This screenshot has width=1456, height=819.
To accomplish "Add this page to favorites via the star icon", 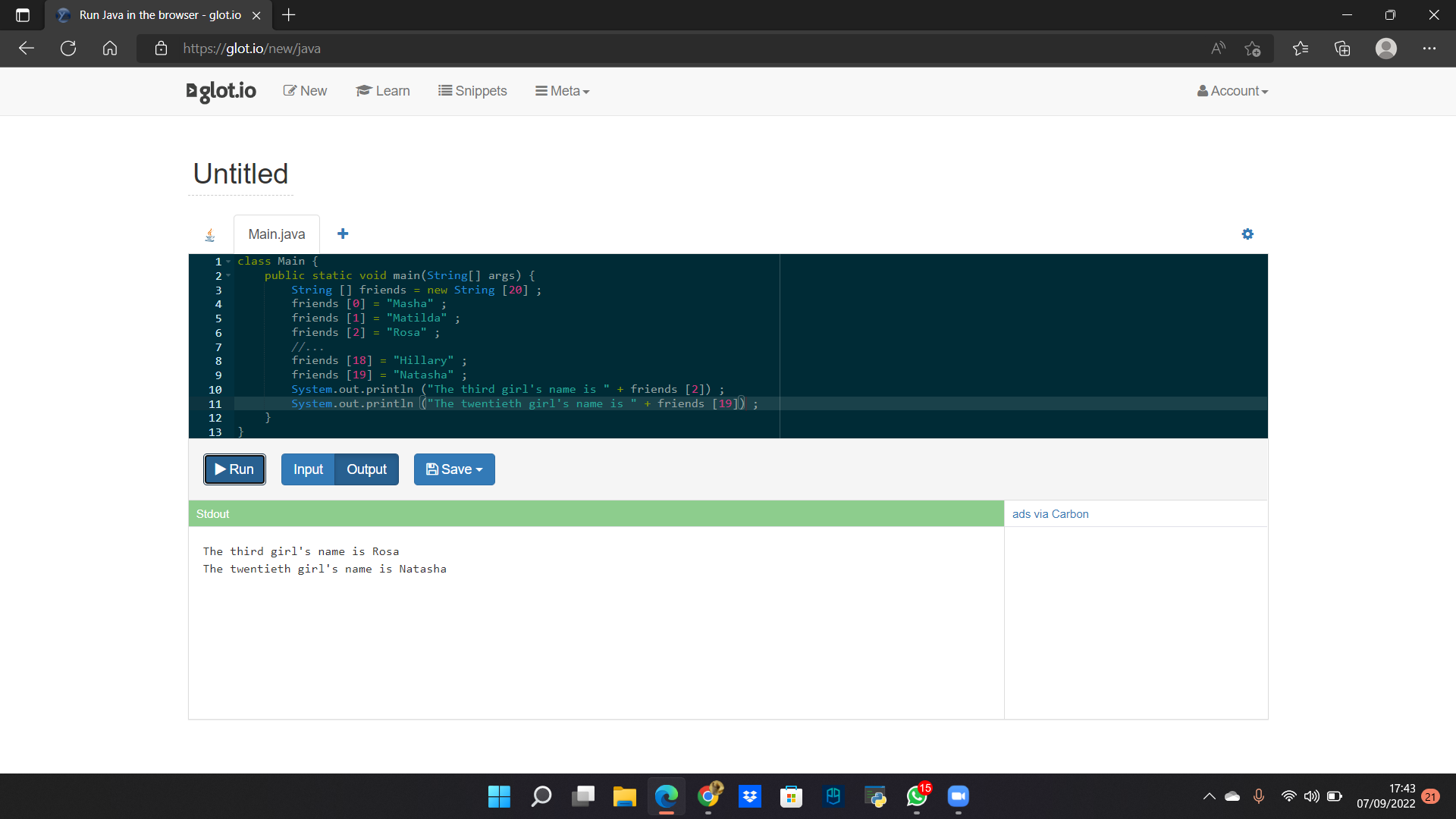I will 1253,48.
